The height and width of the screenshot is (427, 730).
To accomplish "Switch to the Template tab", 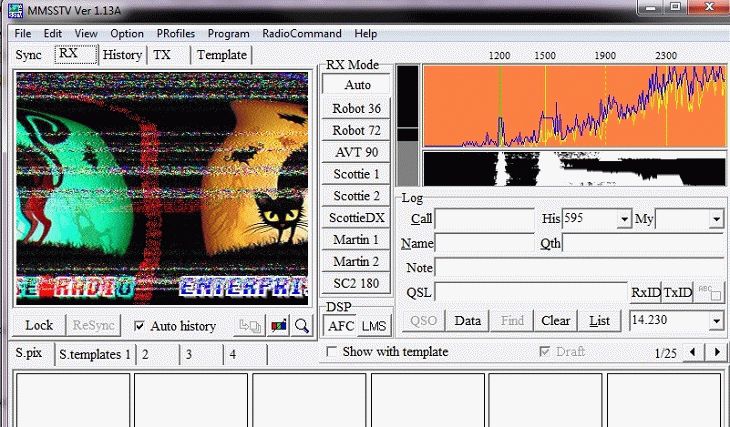I will (222, 55).
